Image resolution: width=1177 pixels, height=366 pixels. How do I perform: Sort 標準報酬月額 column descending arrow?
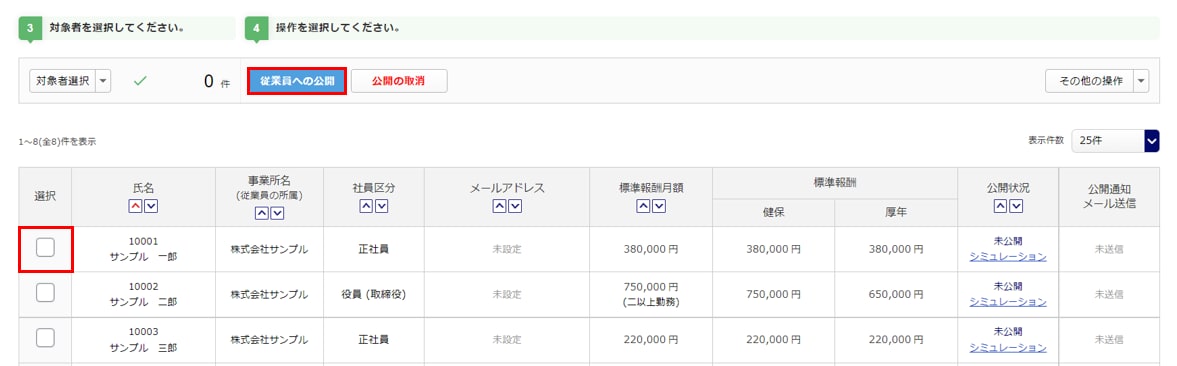click(658, 206)
